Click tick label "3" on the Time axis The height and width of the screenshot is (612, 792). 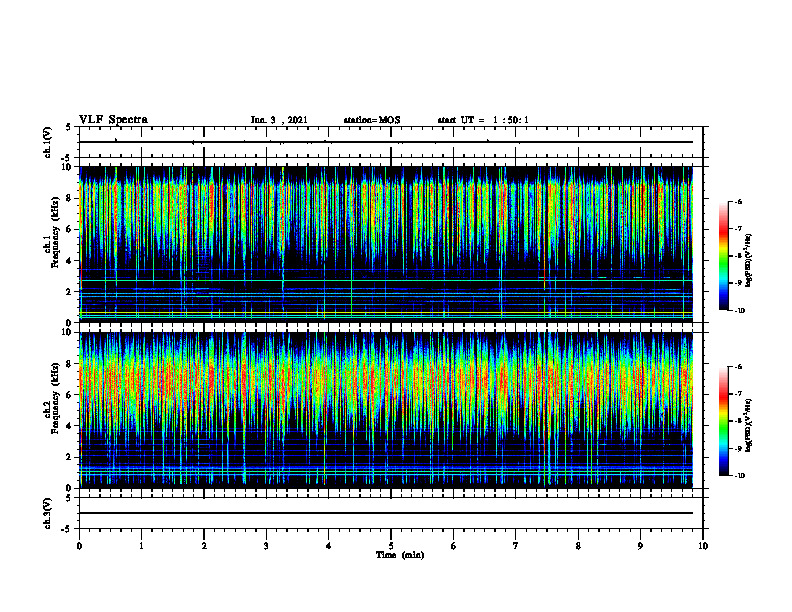click(266, 546)
